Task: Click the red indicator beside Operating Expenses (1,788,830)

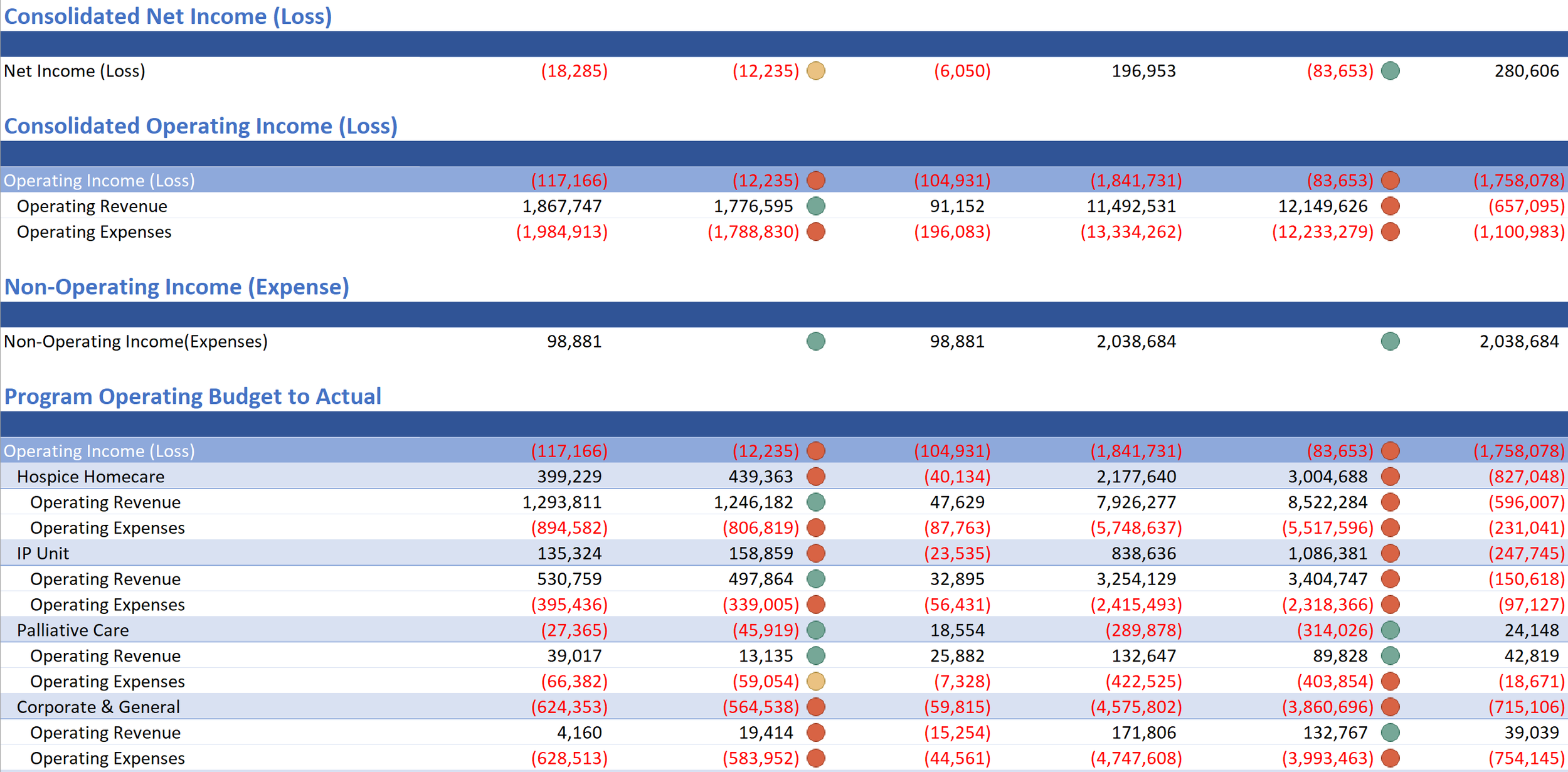Action: pos(815,231)
